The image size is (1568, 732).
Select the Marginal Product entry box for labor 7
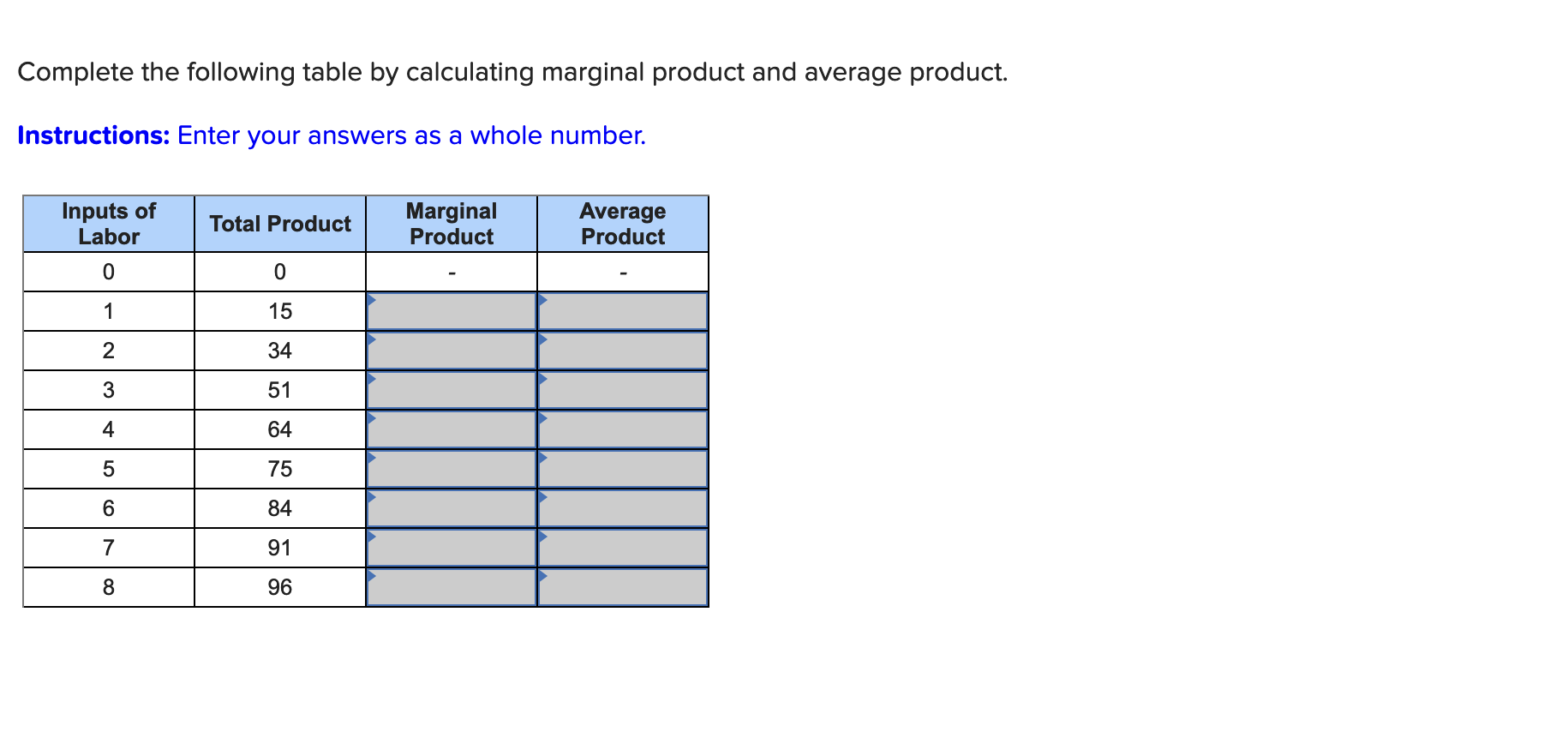(452, 547)
